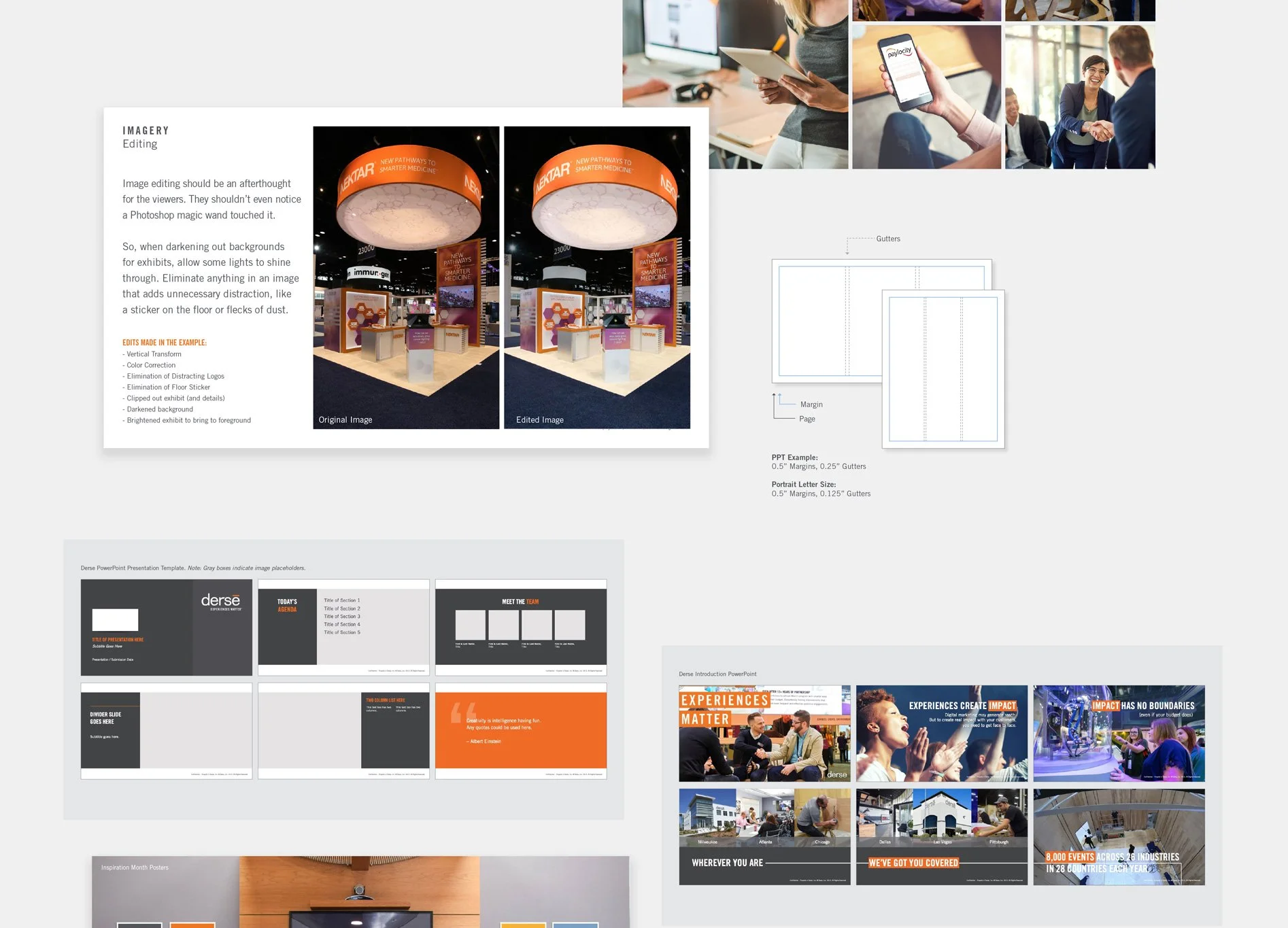Select the Divider Slide Goes Here thumbnail
The image size is (1288, 928).
(167, 731)
